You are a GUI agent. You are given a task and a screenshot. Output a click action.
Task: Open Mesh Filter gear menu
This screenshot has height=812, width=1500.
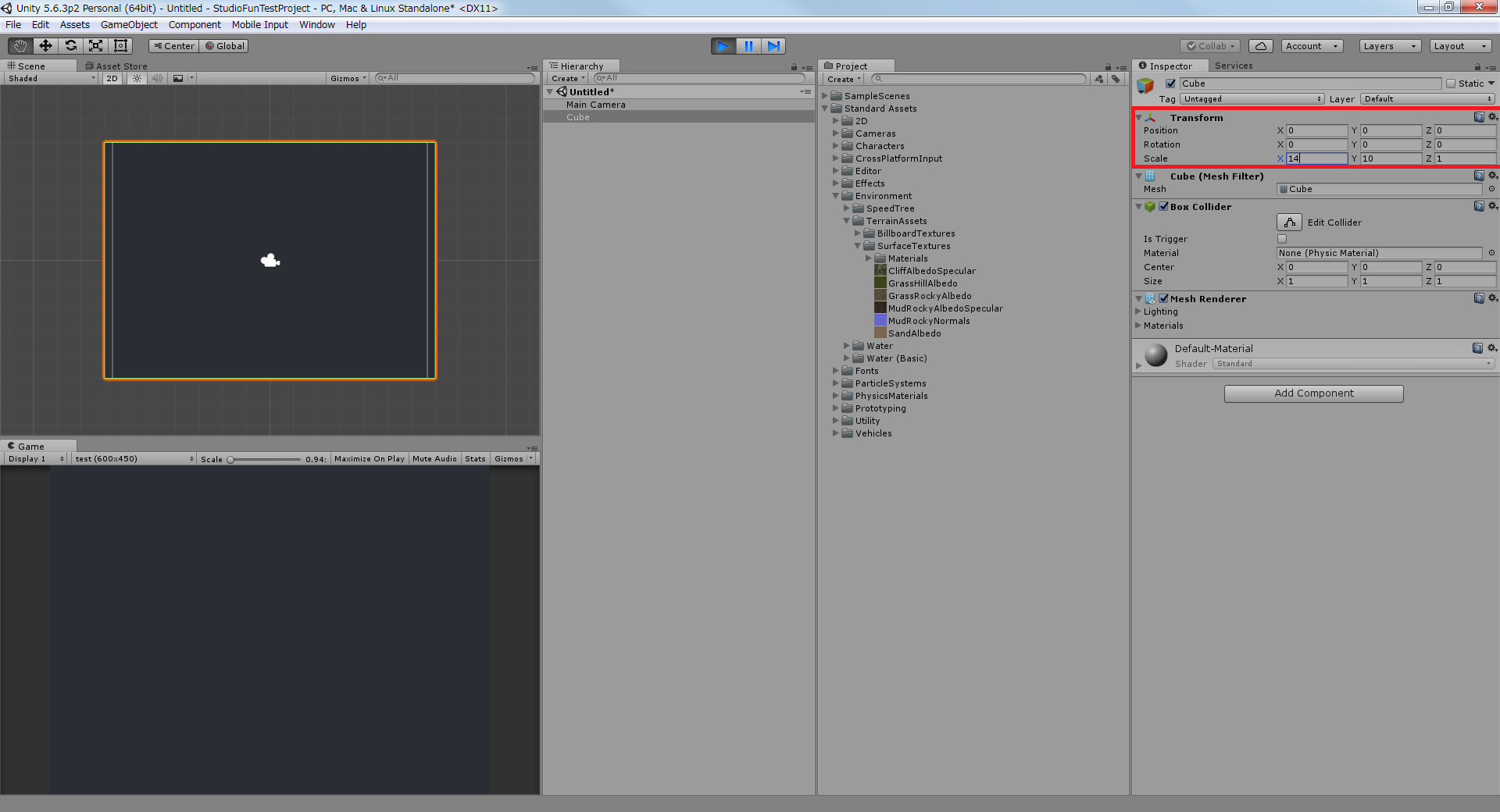click(1492, 176)
